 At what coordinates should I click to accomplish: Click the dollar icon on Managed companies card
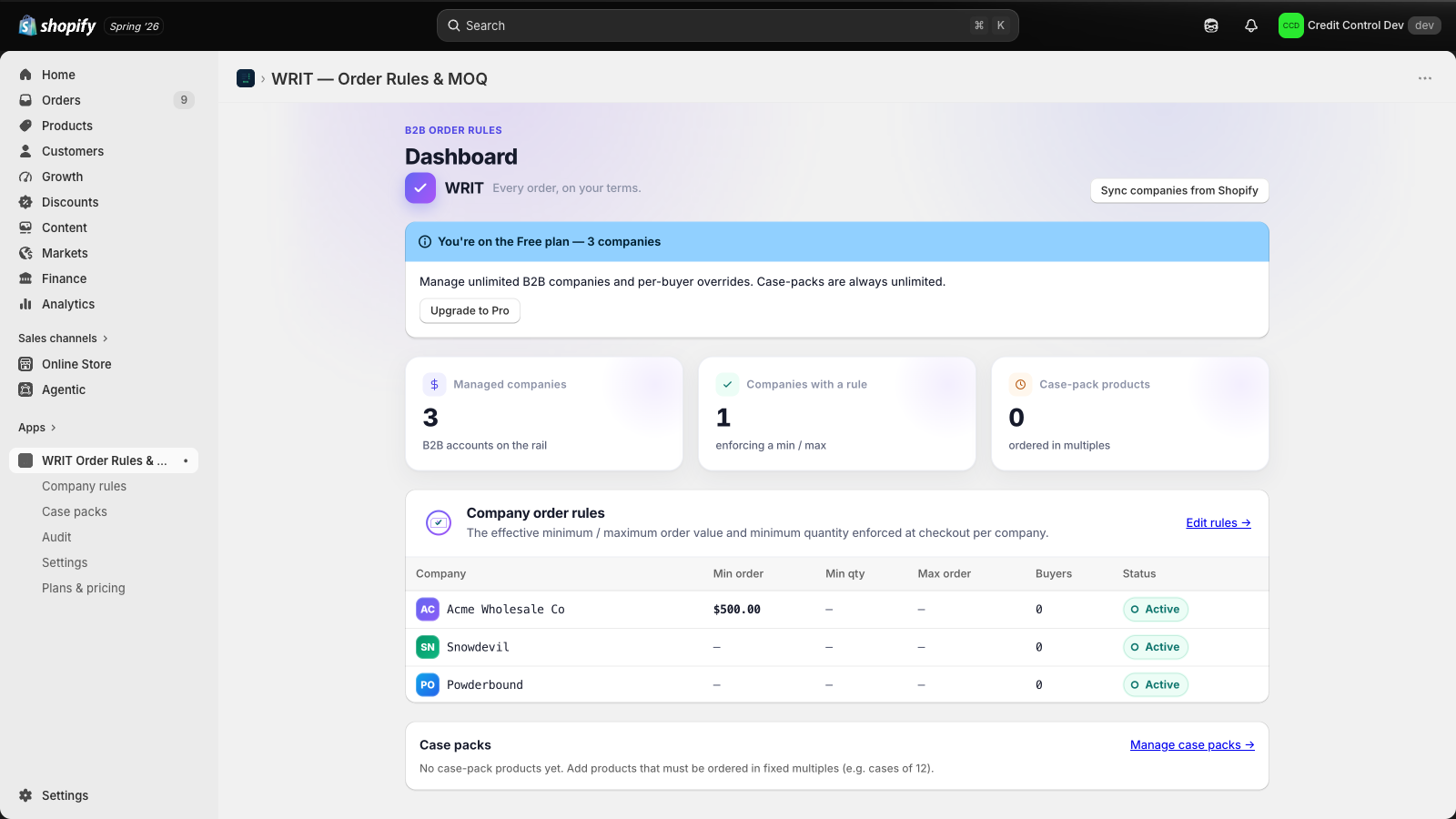click(x=434, y=385)
